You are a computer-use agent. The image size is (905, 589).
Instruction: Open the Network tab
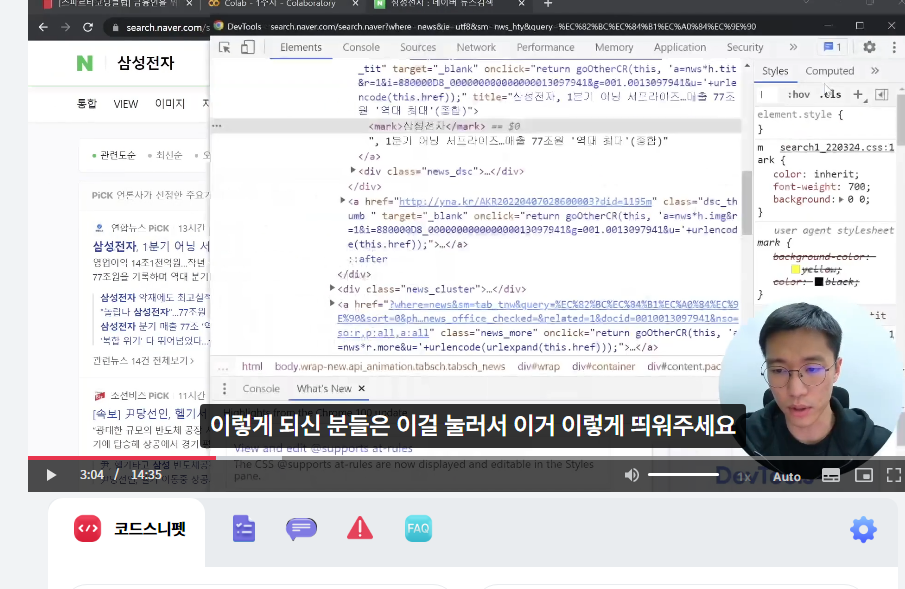(x=476, y=47)
